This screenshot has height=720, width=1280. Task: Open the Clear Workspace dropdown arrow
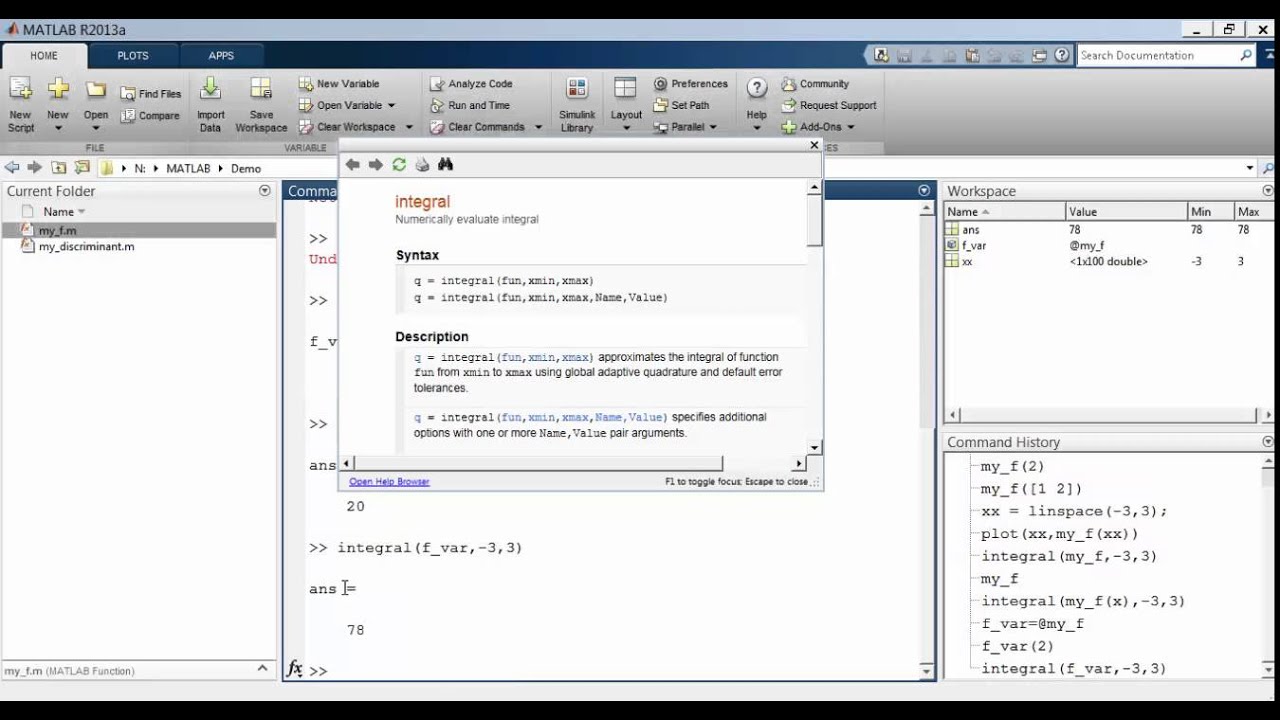click(408, 127)
